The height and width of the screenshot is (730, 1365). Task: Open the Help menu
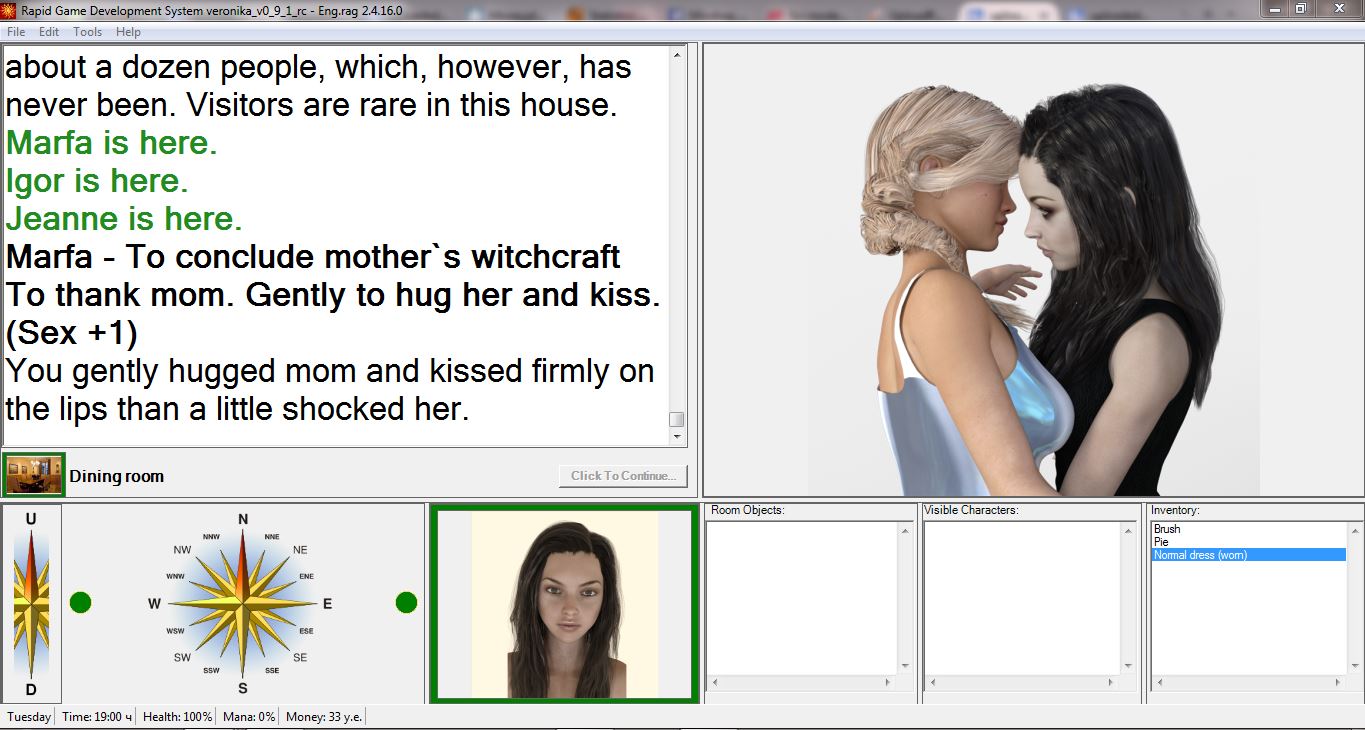tap(128, 32)
